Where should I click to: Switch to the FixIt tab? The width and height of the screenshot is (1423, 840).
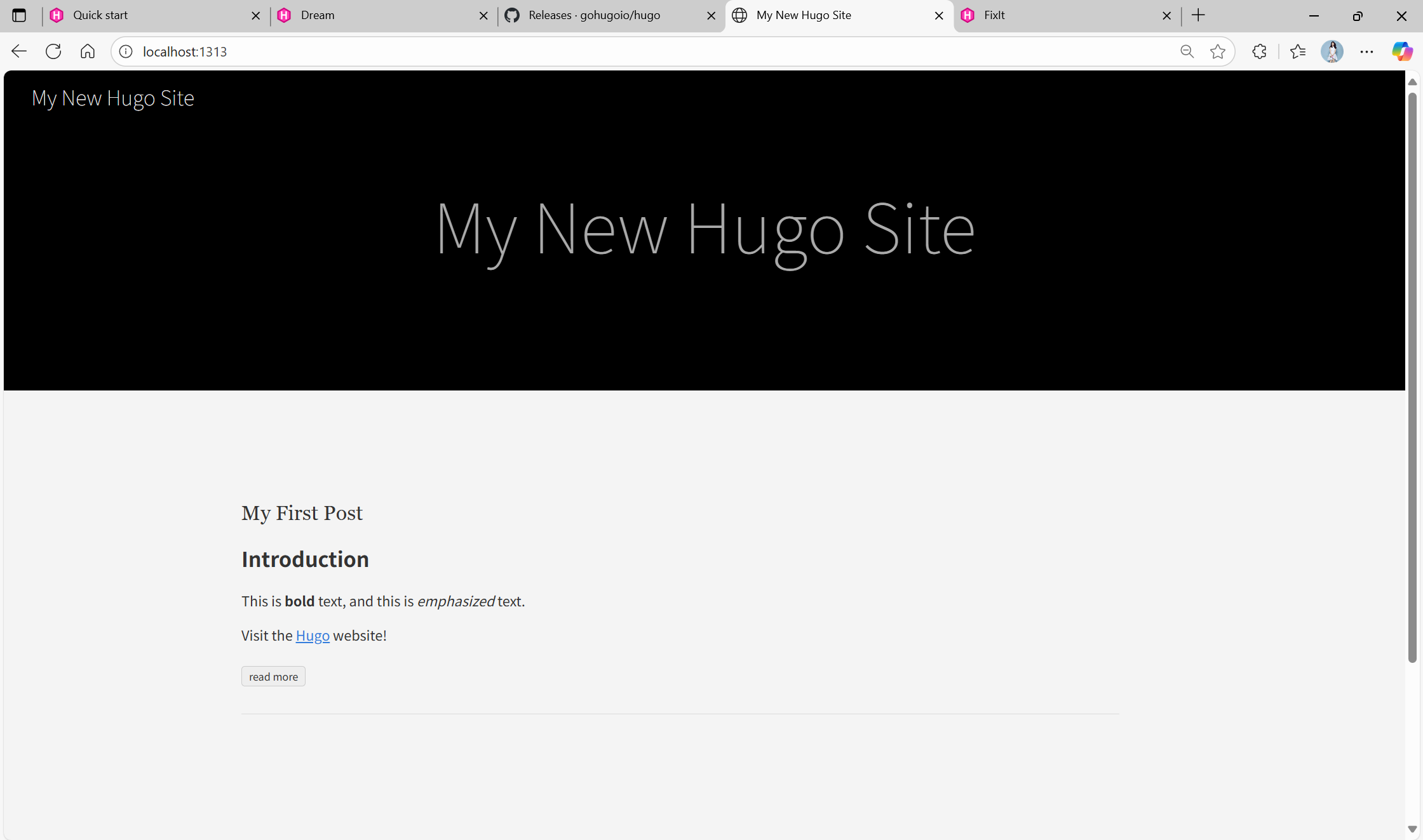point(1067,15)
